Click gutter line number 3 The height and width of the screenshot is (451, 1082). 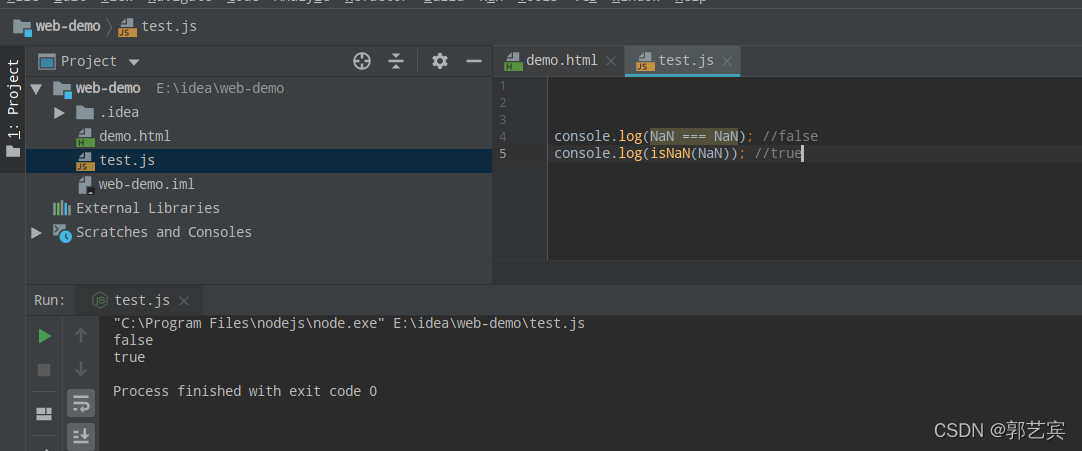[502, 120]
